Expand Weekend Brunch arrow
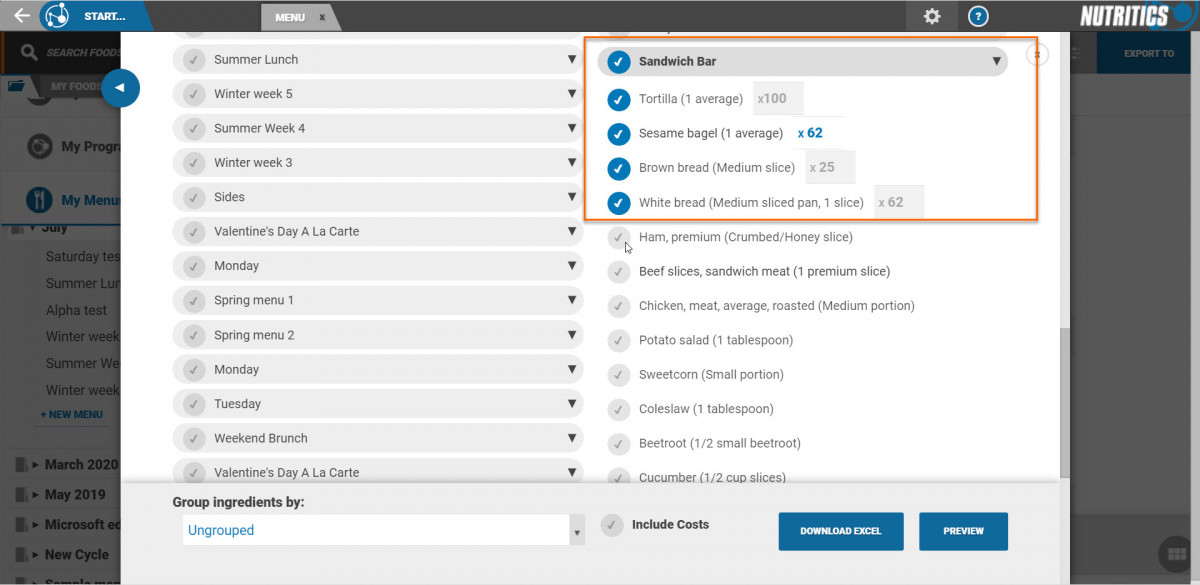 (x=571, y=438)
